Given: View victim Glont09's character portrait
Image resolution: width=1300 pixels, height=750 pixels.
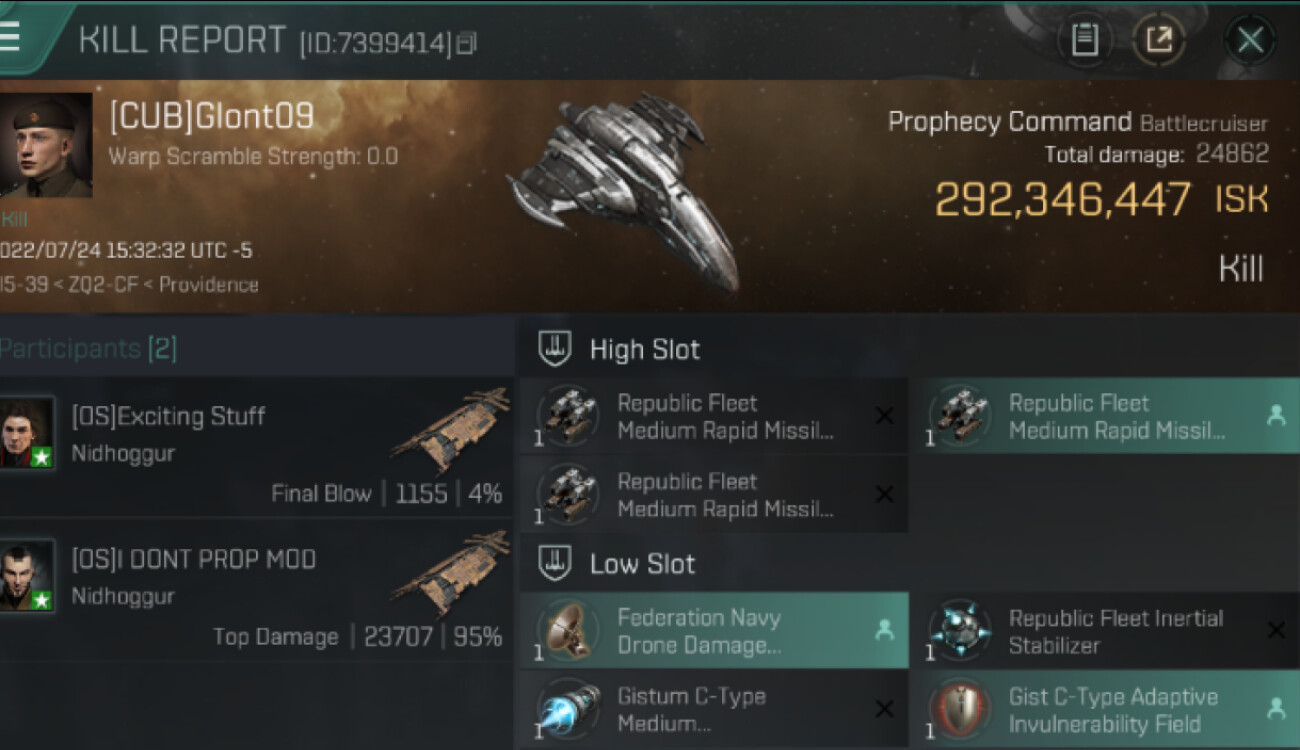Looking at the screenshot, I should pos(46,145).
